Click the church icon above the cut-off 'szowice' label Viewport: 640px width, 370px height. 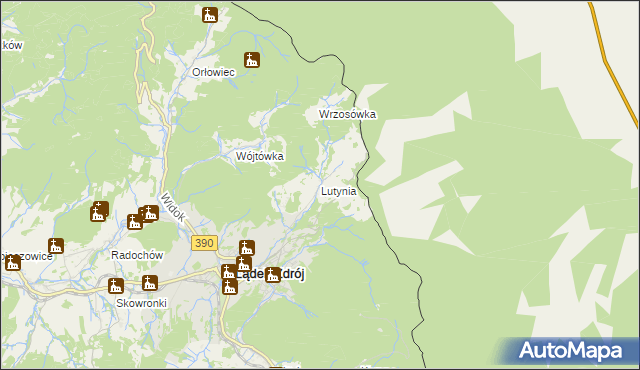(x=56, y=246)
